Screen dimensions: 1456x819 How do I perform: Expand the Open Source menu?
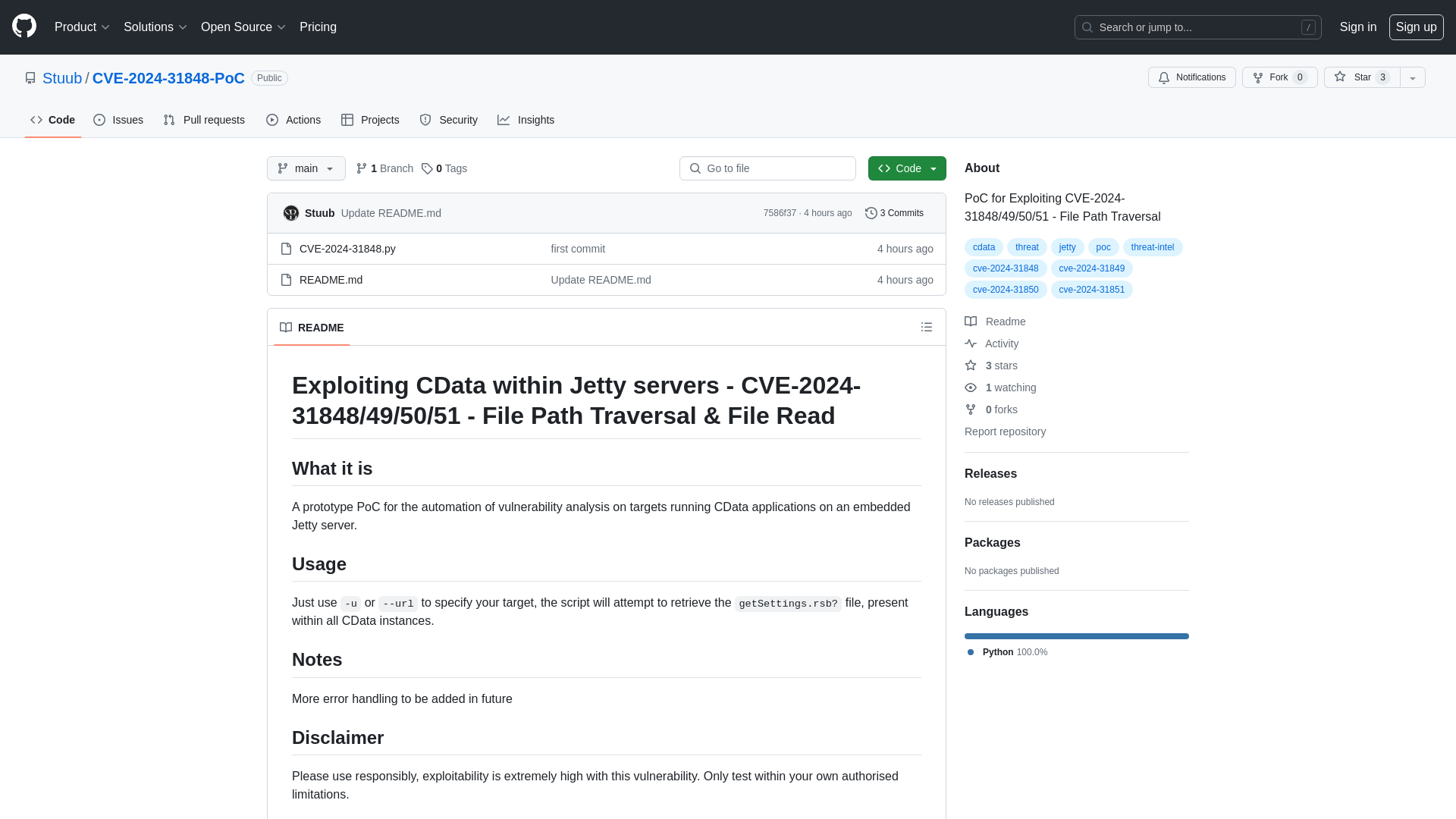(x=243, y=27)
